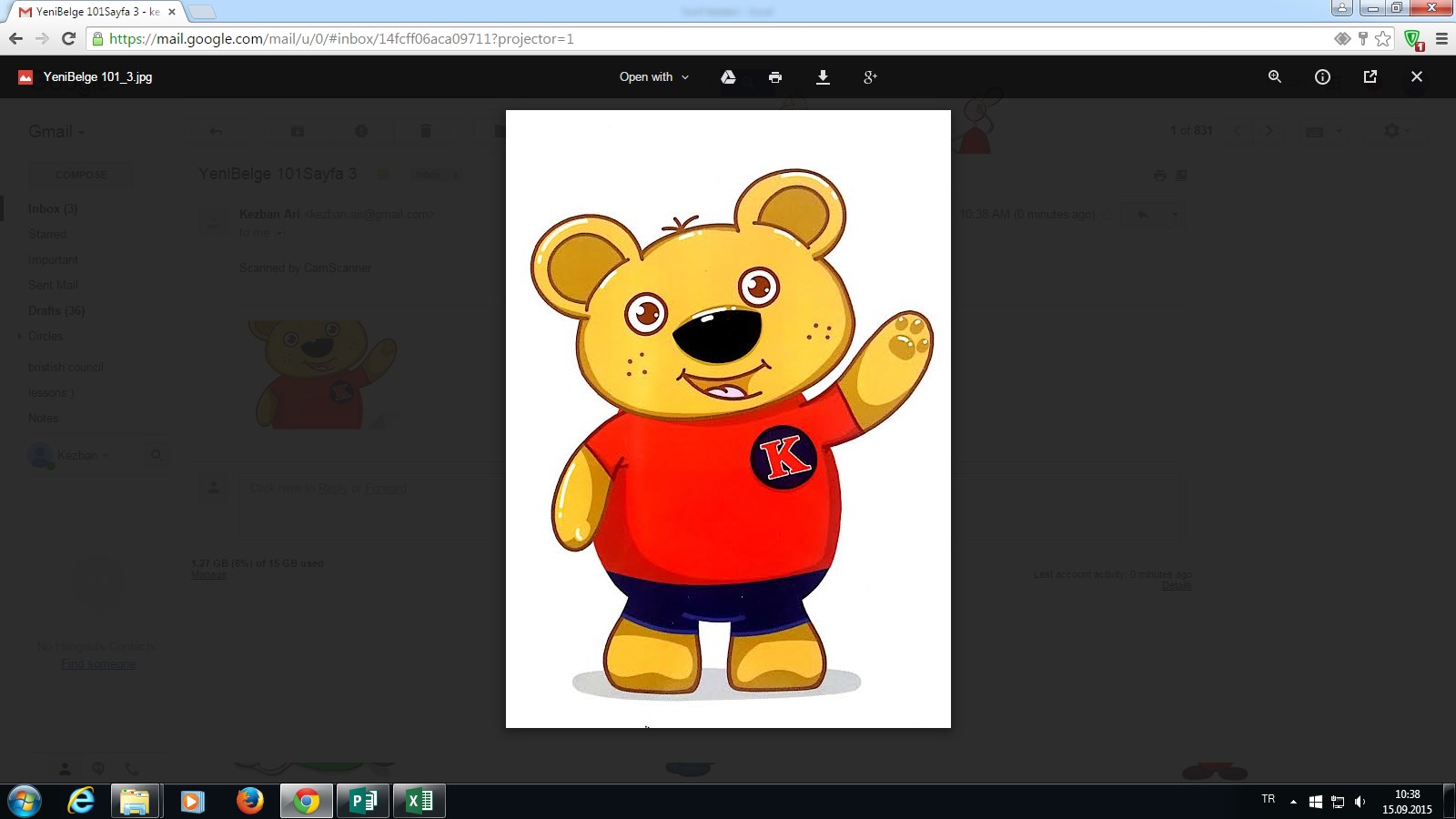Open Windows Explorer from taskbar
This screenshot has height=819, width=1456.
pos(135,801)
